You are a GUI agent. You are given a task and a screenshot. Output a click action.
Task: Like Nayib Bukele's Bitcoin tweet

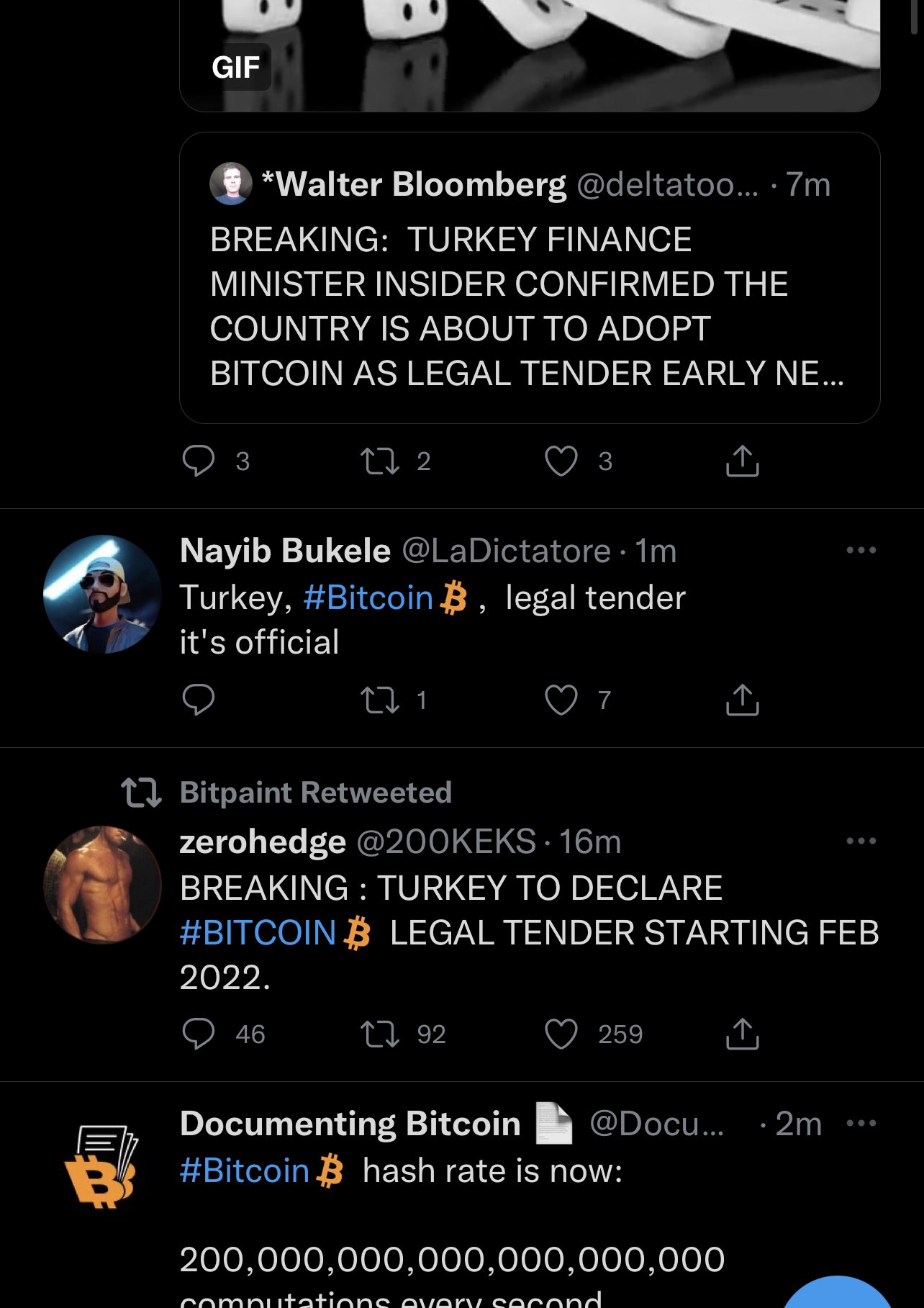coord(561,700)
